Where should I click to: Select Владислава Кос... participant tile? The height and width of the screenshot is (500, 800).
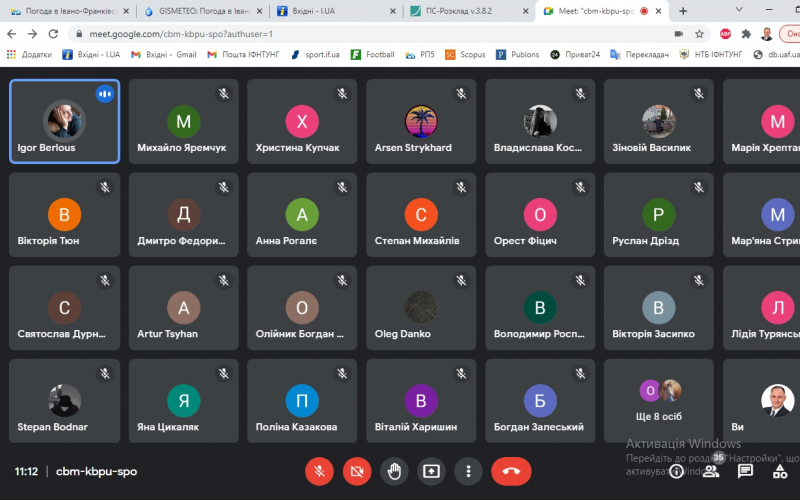[540, 121]
